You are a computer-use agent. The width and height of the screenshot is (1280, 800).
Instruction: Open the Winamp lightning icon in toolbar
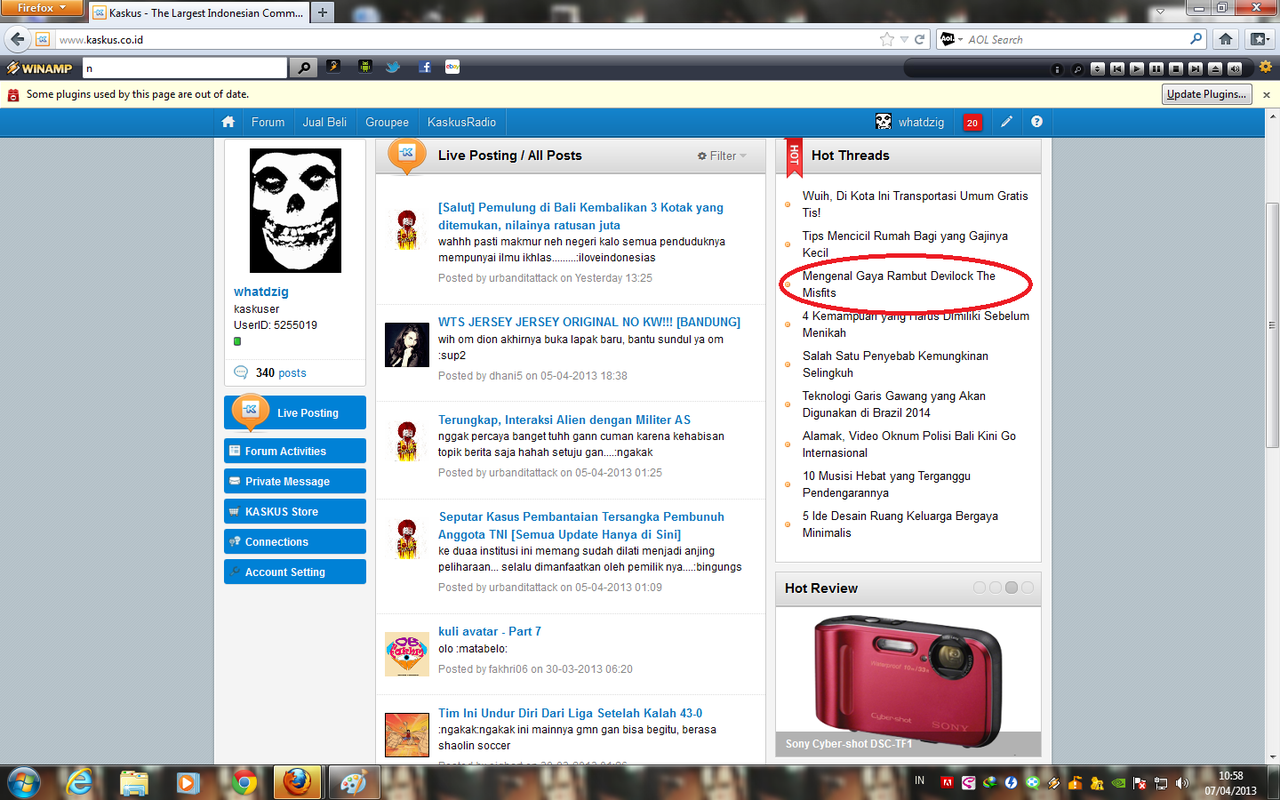(333, 67)
